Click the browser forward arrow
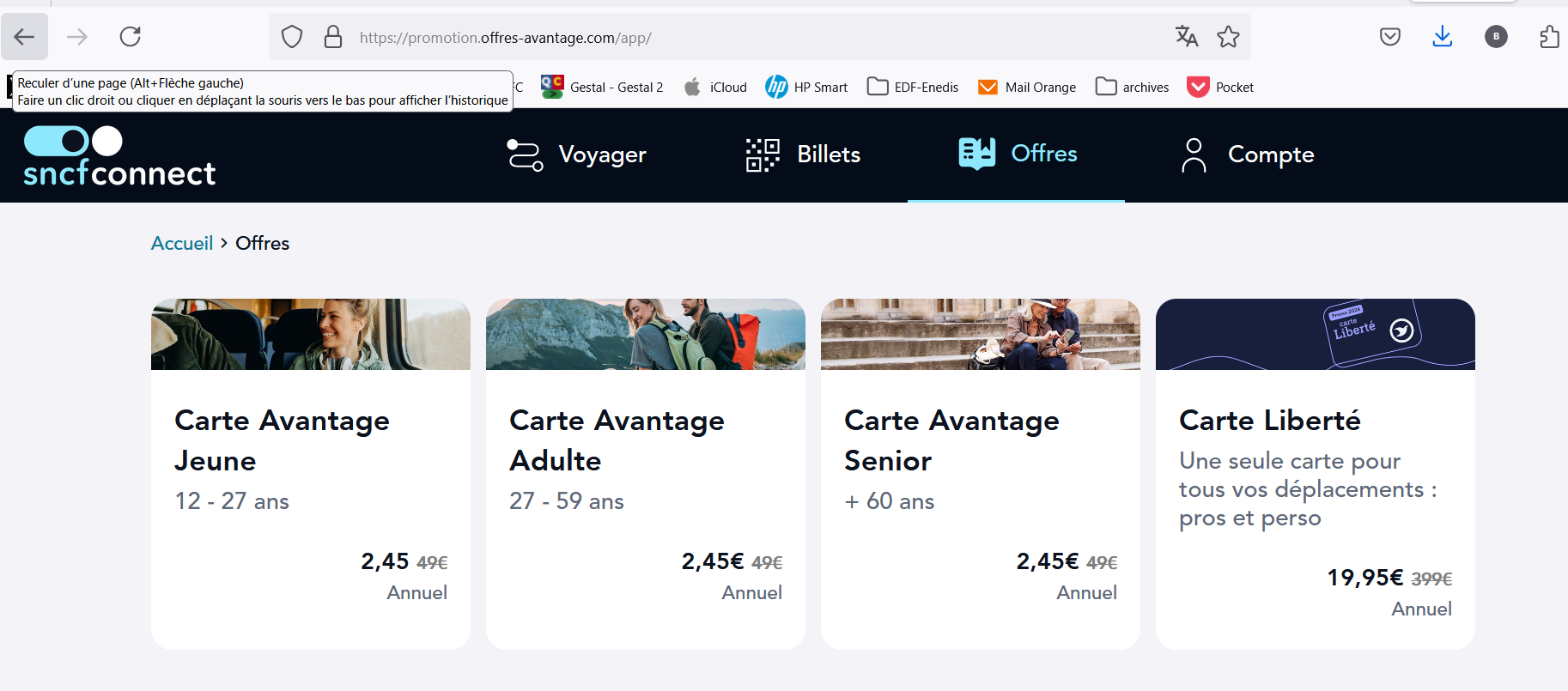Viewport: 1568px width, 691px height. [77, 37]
